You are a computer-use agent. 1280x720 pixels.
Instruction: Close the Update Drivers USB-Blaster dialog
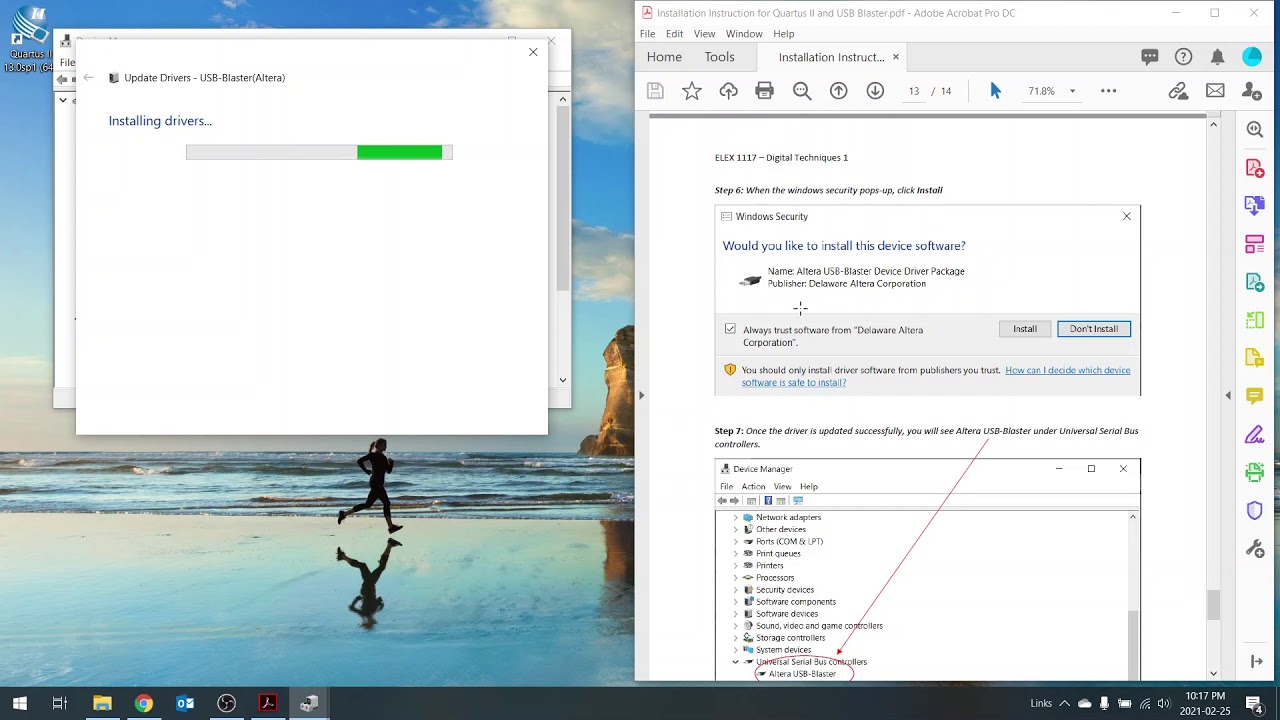tap(533, 52)
